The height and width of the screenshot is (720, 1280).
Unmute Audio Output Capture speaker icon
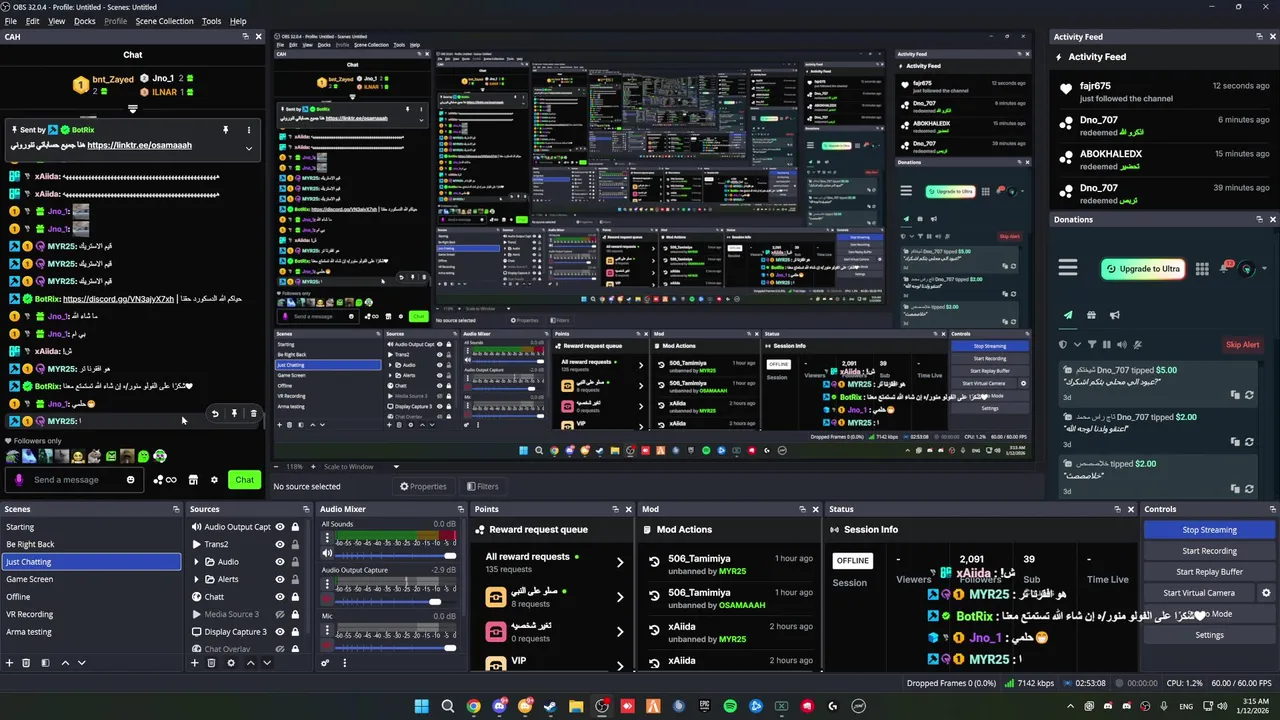(x=326, y=601)
